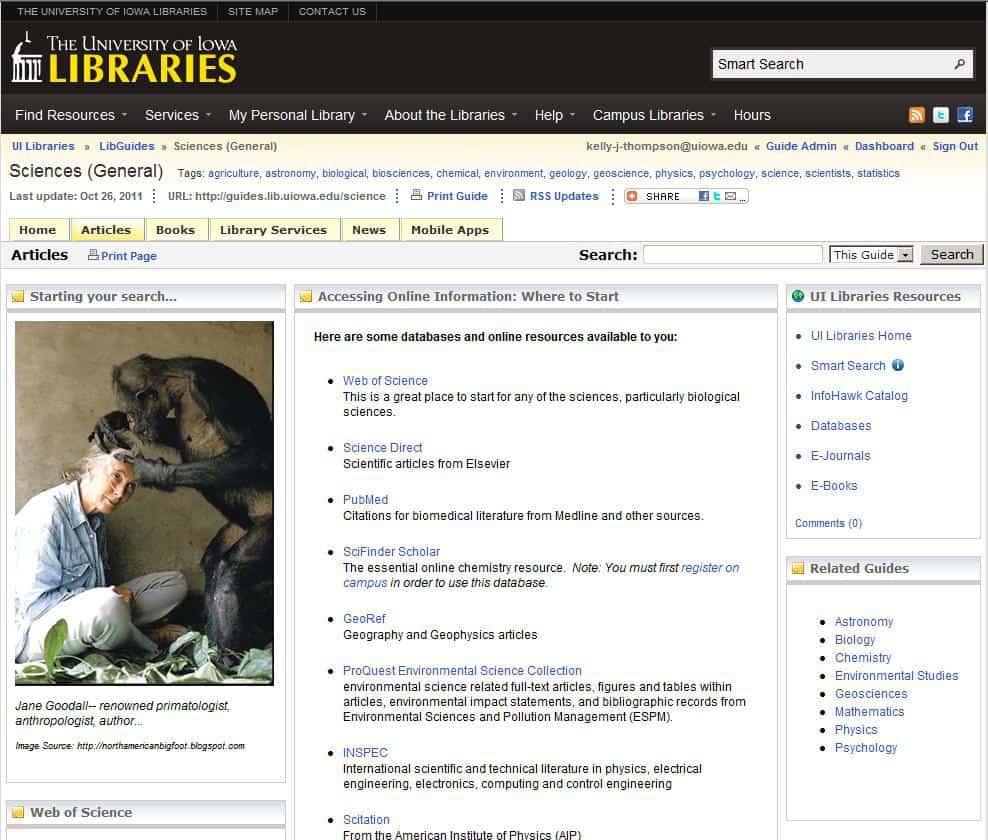Open the Facebook icon in the top toolbar

coord(964,115)
